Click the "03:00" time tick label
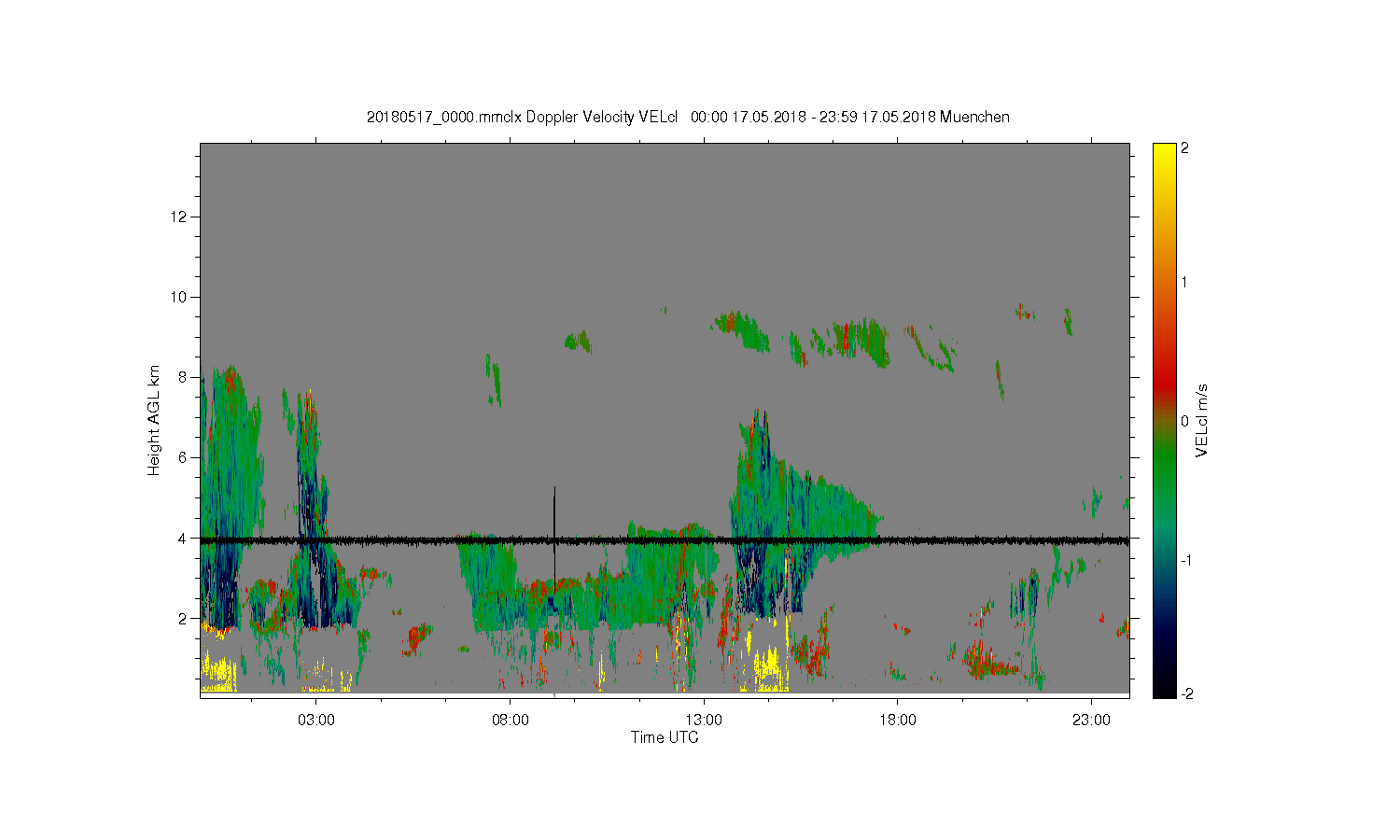 [316, 721]
